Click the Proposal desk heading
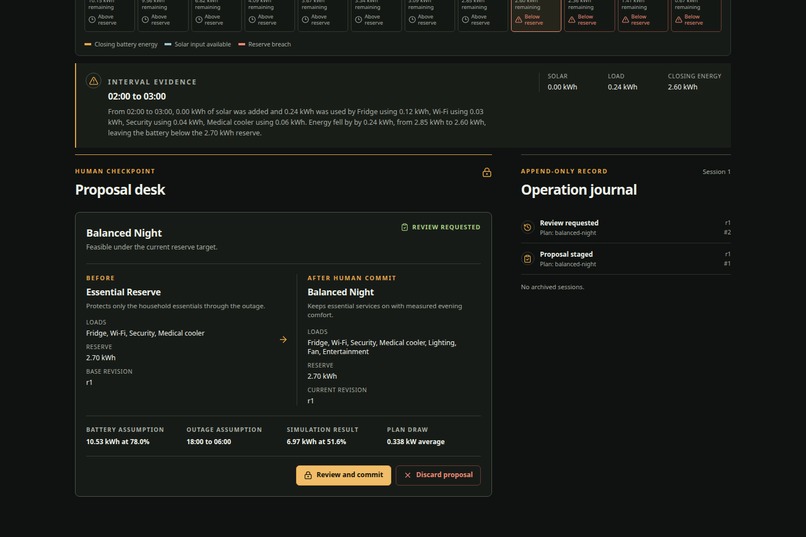 click(120, 190)
